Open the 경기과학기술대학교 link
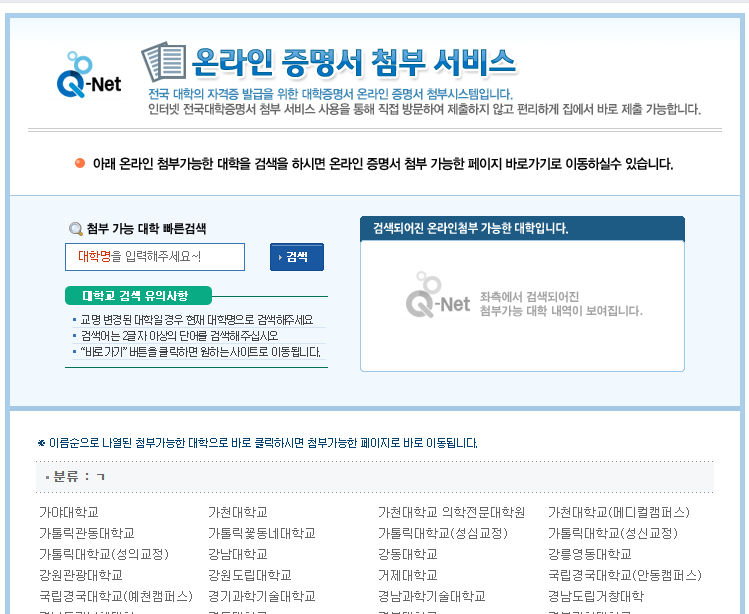The width and height of the screenshot is (749, 614). click(262, 596)
